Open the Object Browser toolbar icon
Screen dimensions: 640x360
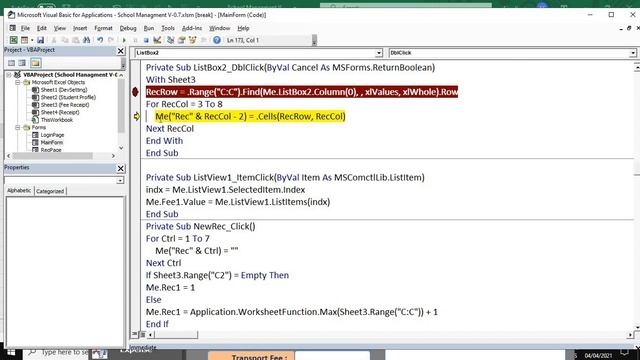[192, 40]
